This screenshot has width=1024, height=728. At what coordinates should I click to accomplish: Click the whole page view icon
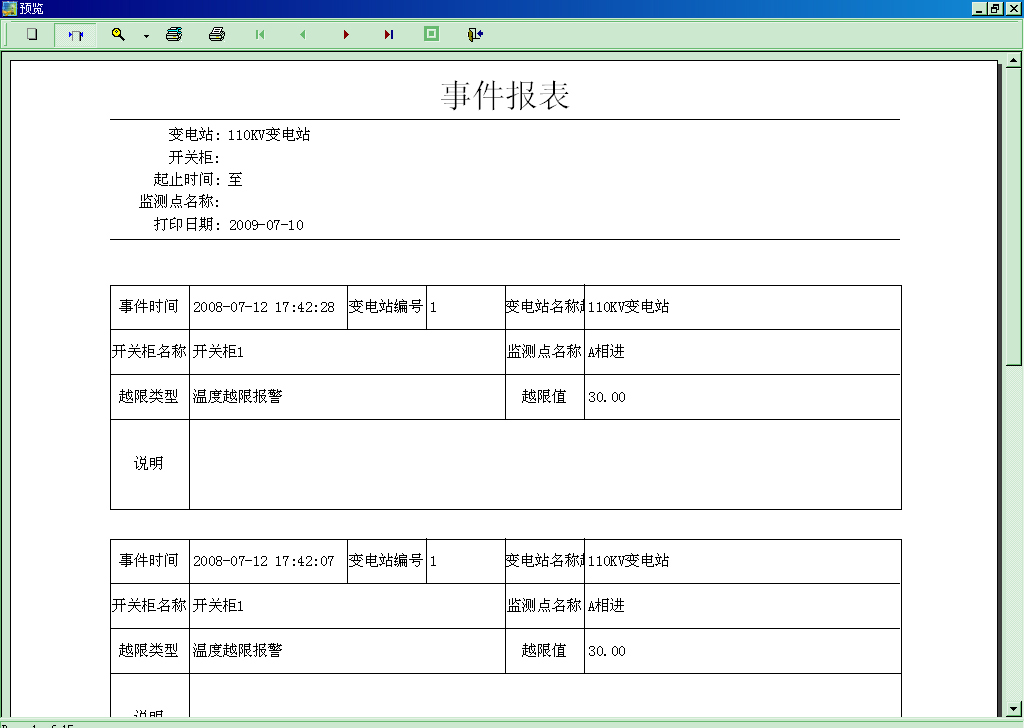click(31, 34)
